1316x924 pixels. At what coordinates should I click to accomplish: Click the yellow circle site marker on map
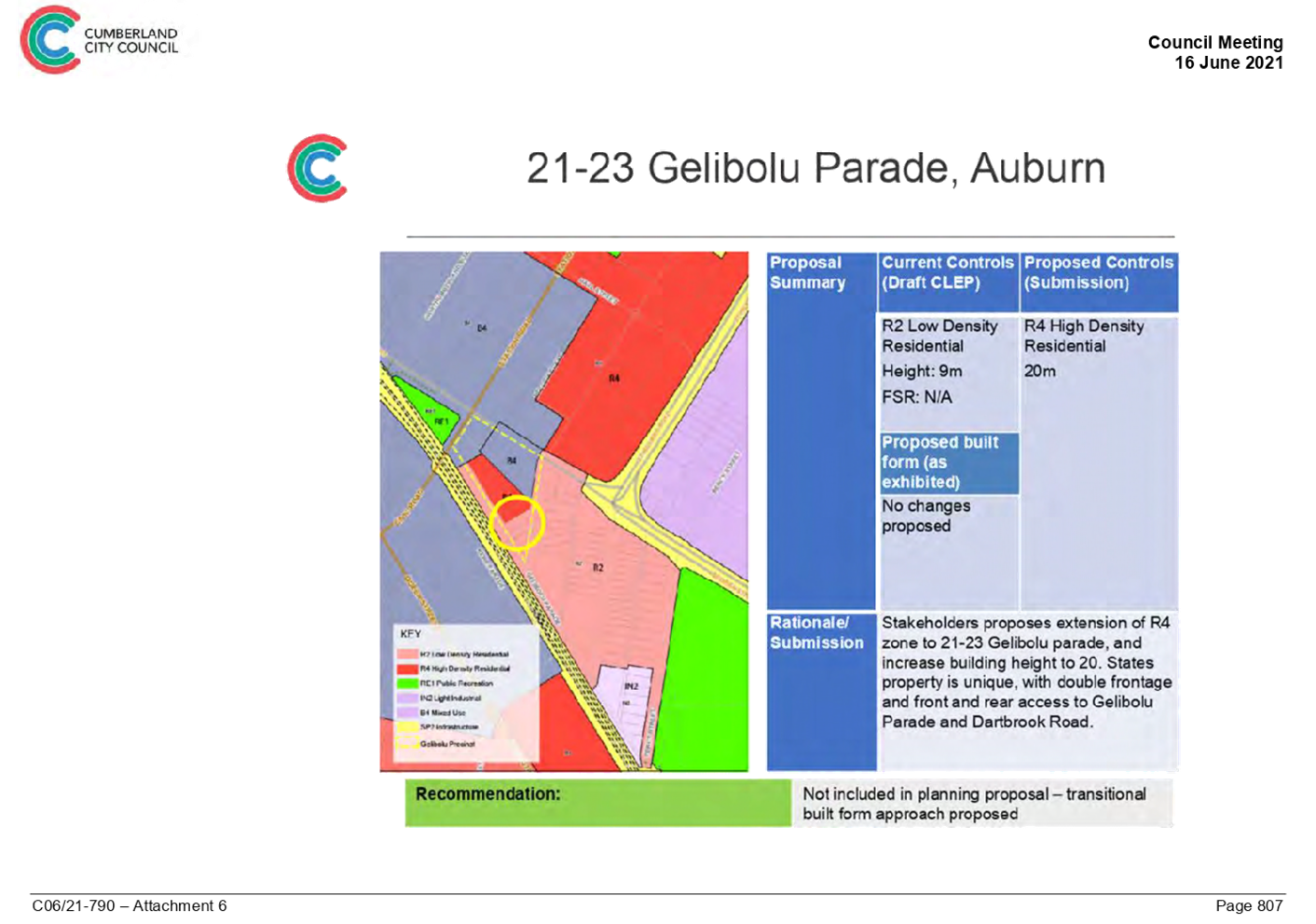tap(516, 523)
